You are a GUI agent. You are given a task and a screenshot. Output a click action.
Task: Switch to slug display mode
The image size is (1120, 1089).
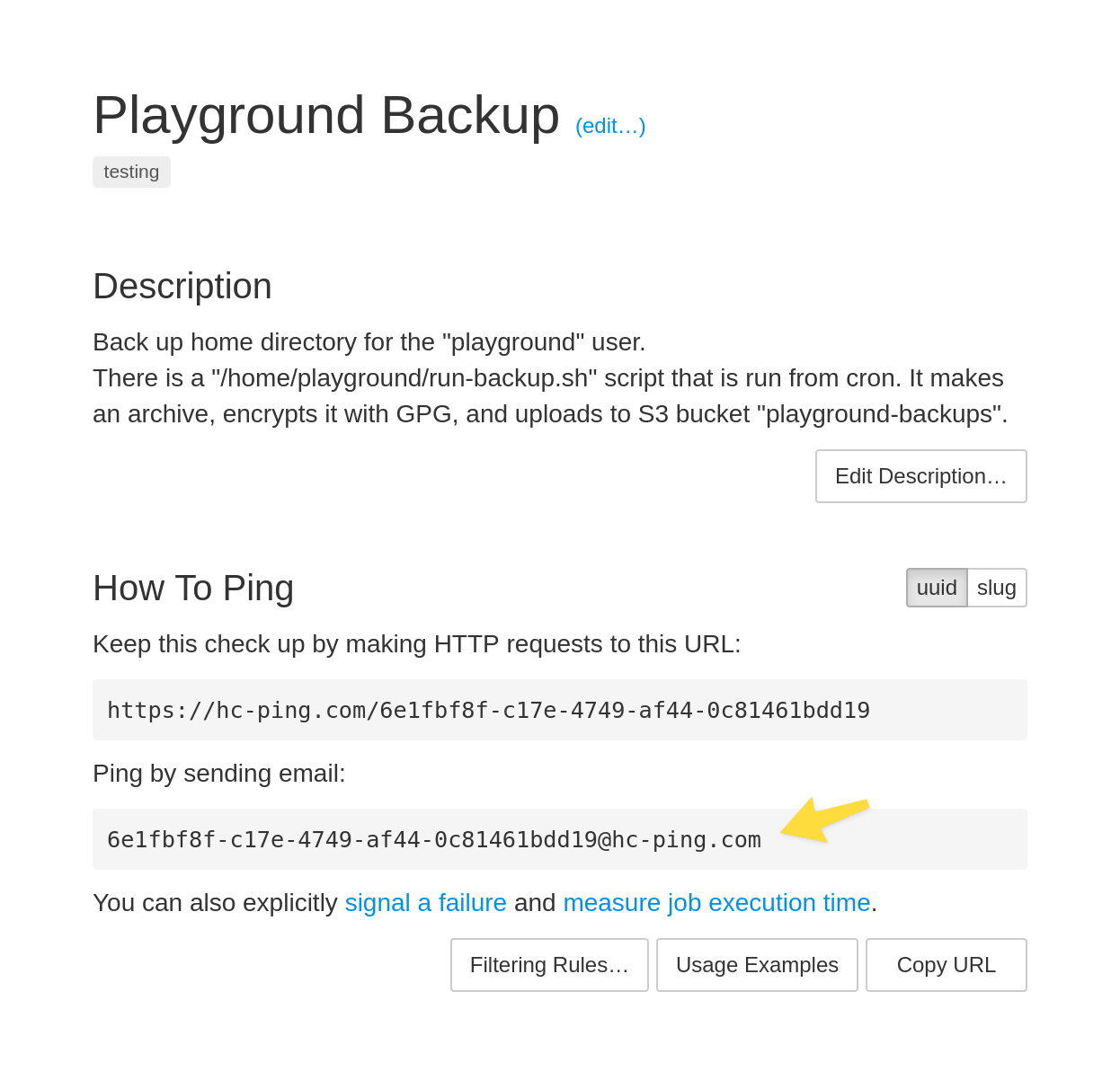tap(996, 588)
